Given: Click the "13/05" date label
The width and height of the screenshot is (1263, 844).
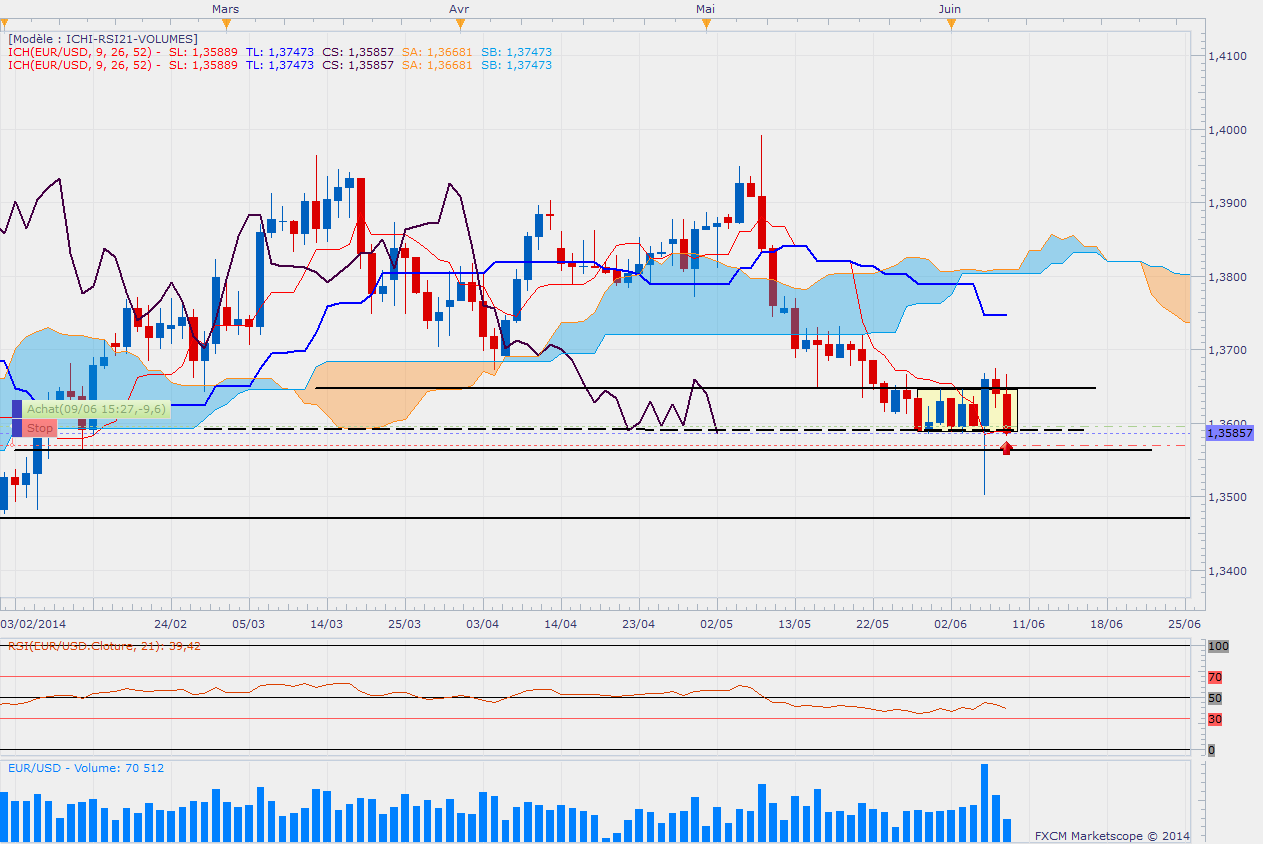Looking at the screenshot, I should click(x=795, y=623).
